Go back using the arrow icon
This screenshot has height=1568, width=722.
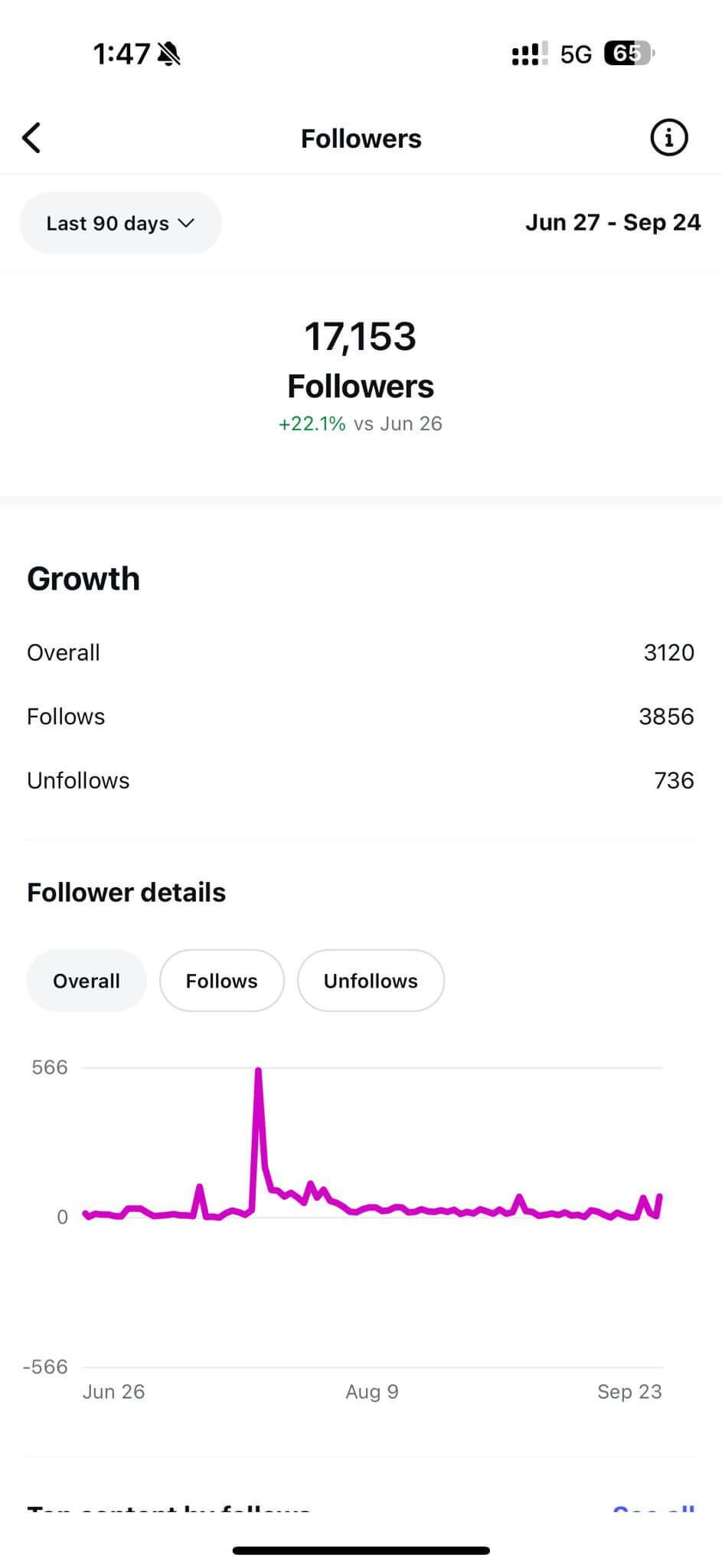(x=31, y=138)
